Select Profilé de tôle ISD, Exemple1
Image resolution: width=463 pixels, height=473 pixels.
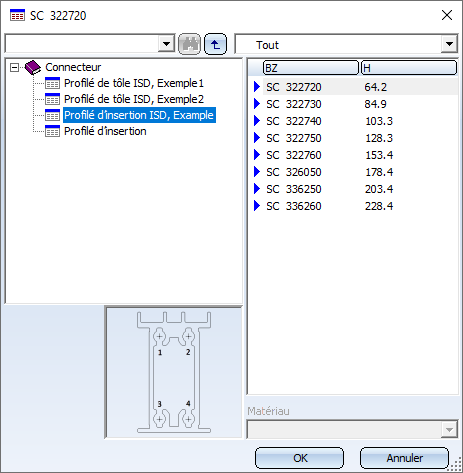(134, 83)
